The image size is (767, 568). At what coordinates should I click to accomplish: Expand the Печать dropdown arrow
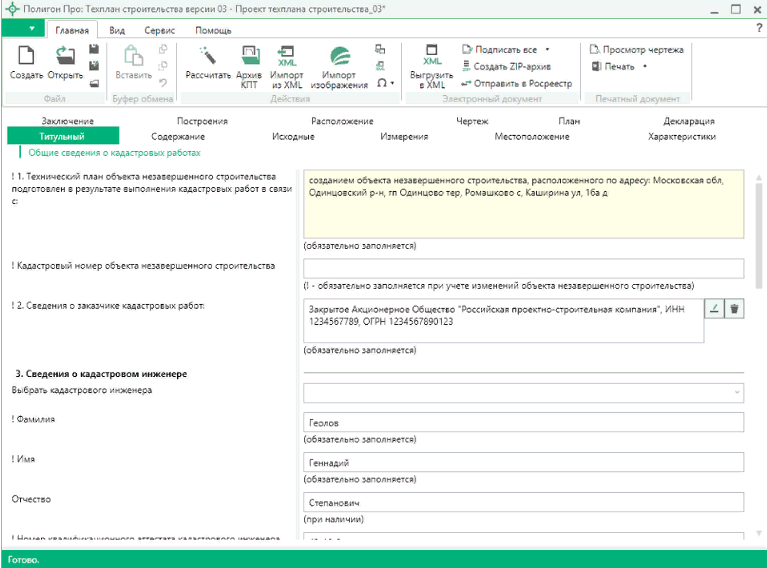644,67
